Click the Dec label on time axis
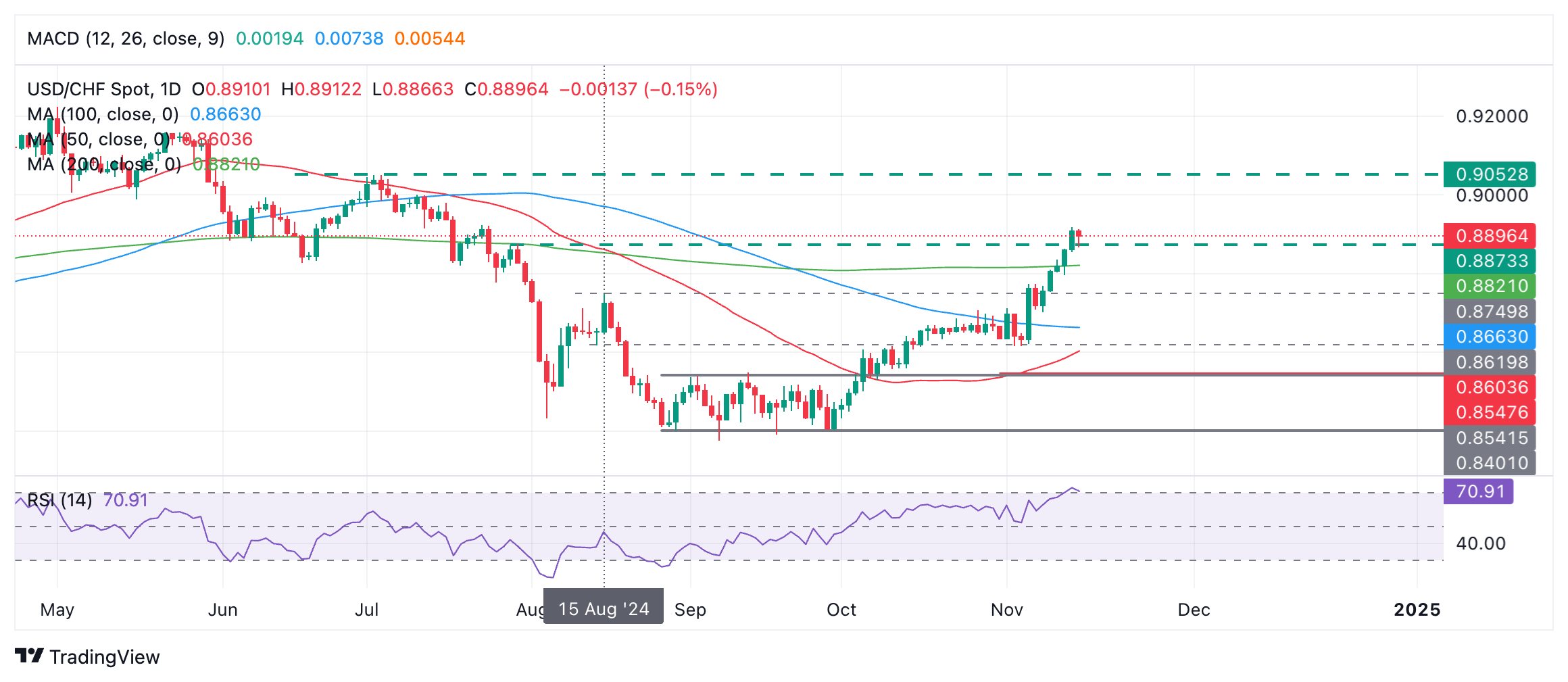1568x682 pixels. (x=1194, y=610)
